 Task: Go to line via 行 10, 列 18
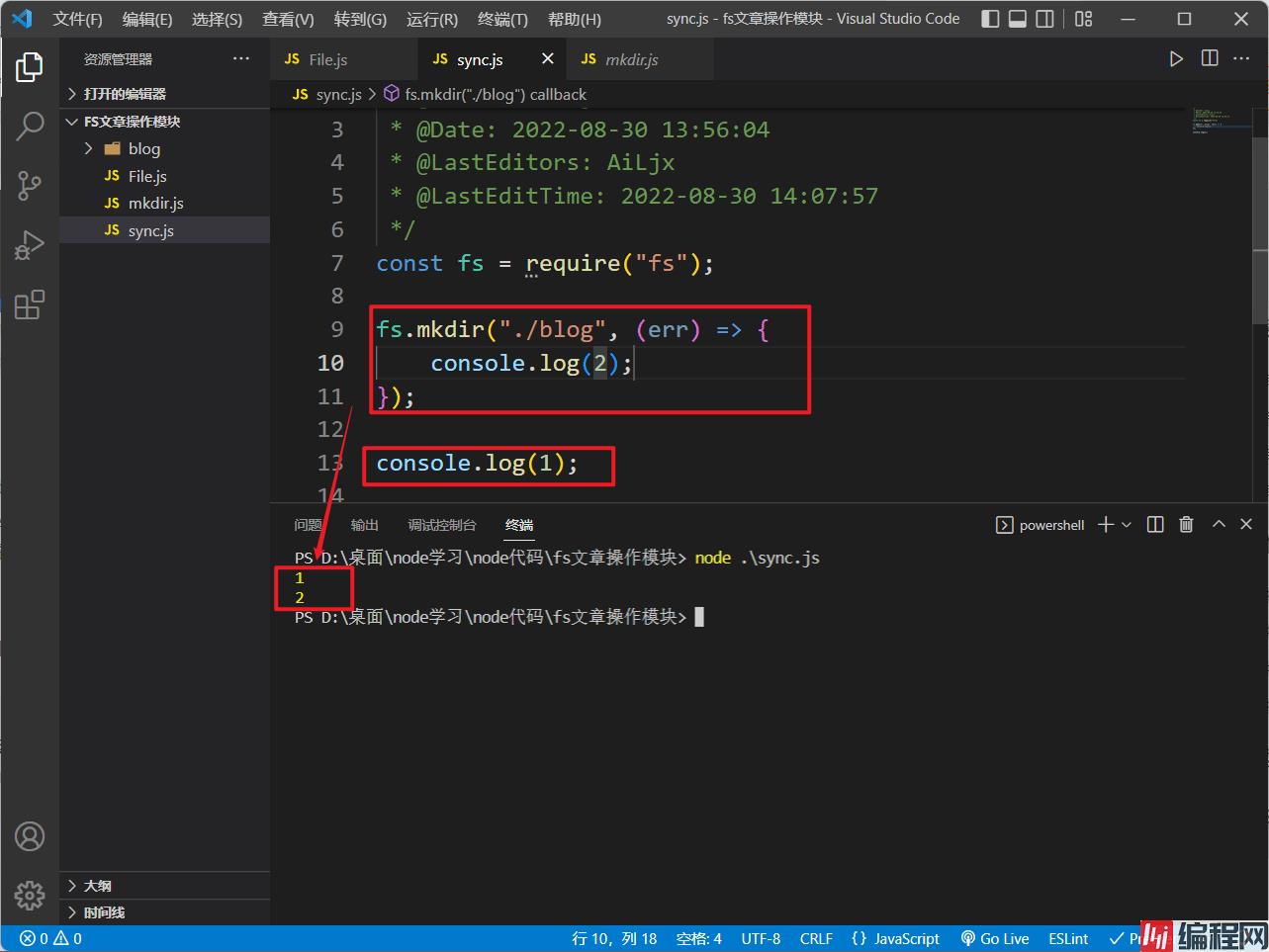(x=614, y=939)
